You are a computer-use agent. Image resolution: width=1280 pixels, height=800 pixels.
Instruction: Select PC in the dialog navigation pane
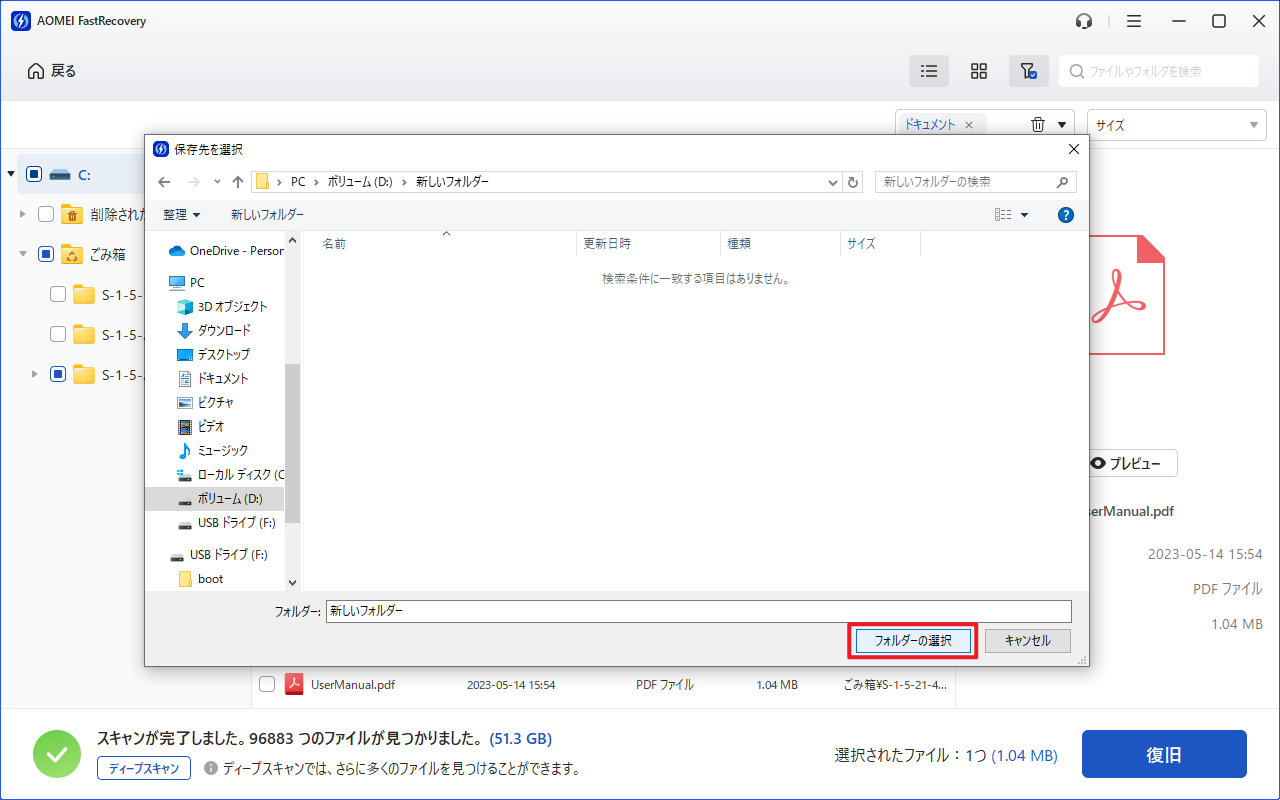click(x=187, y=283)
